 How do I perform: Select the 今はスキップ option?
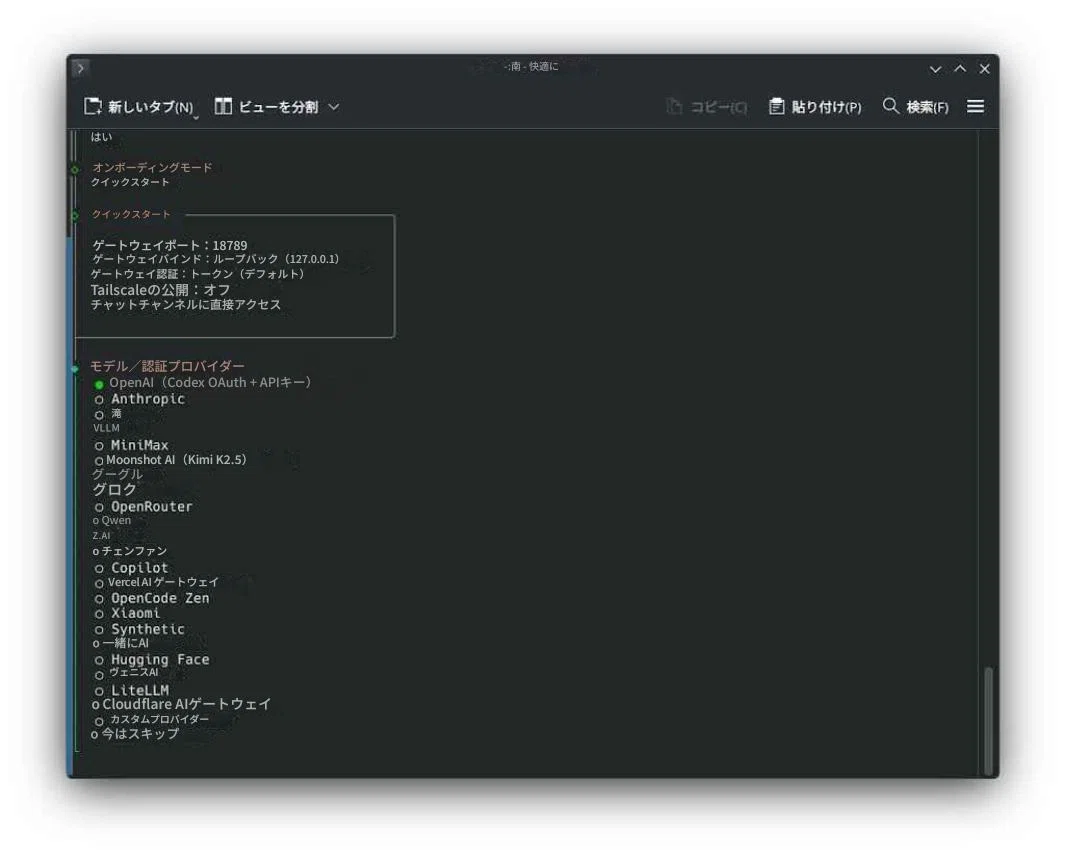point(135,734)
